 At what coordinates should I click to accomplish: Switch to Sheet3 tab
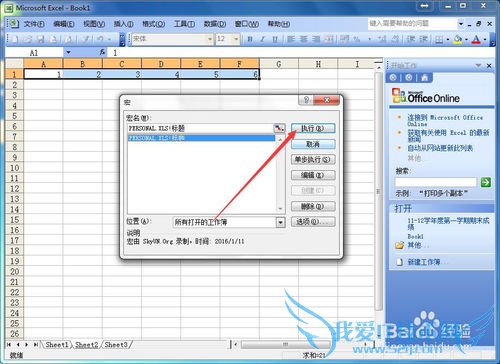[x=116, y=345]
